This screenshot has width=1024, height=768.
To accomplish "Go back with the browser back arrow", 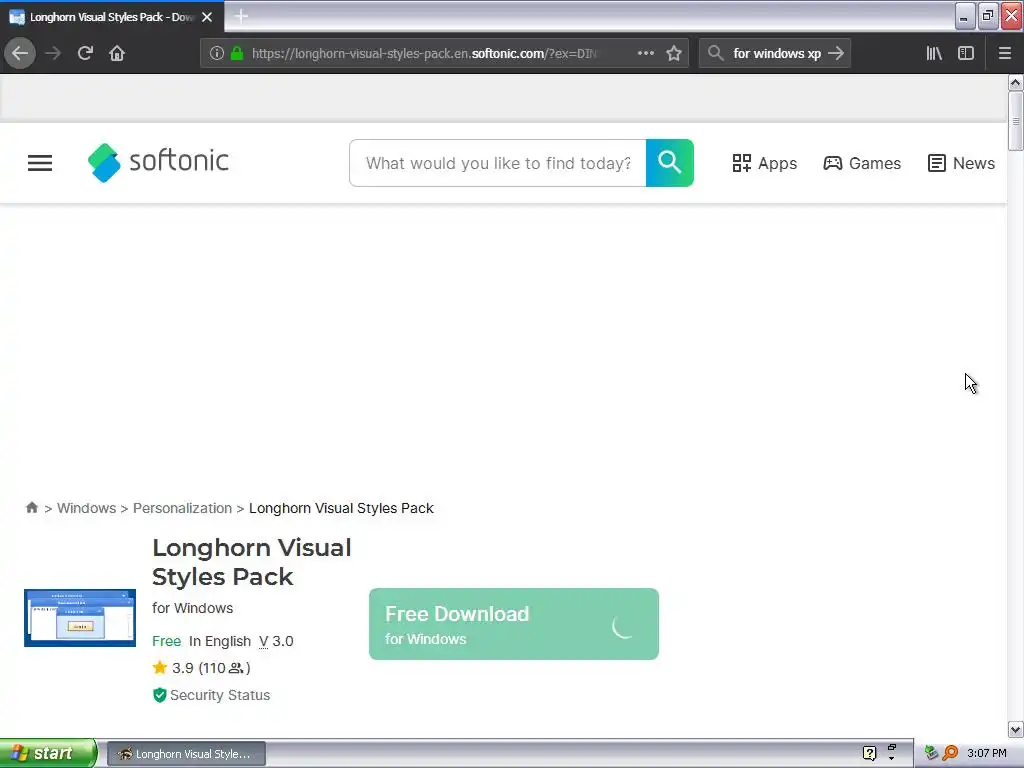I will [x=20, y=53].
